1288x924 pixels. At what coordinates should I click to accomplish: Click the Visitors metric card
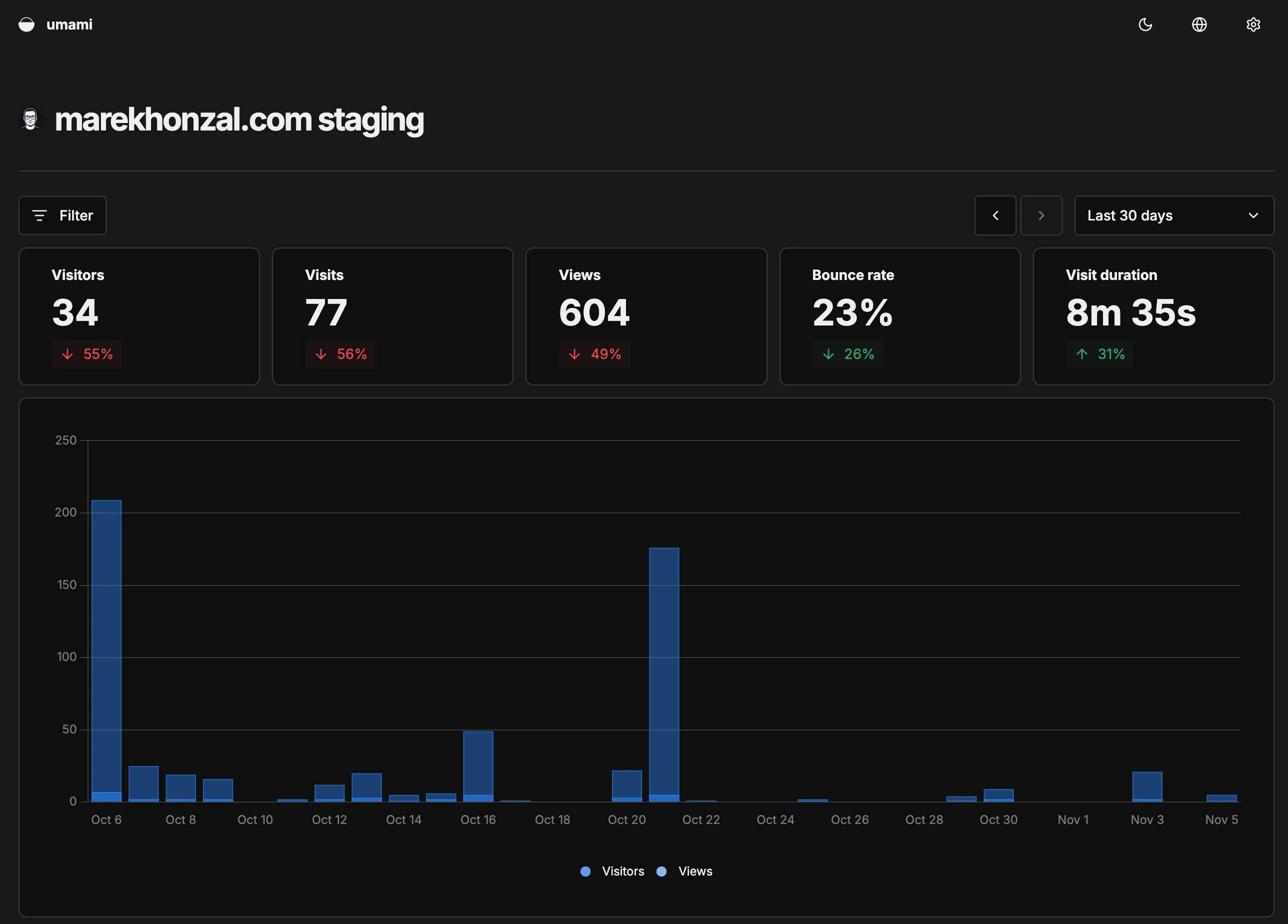point(139,316)
